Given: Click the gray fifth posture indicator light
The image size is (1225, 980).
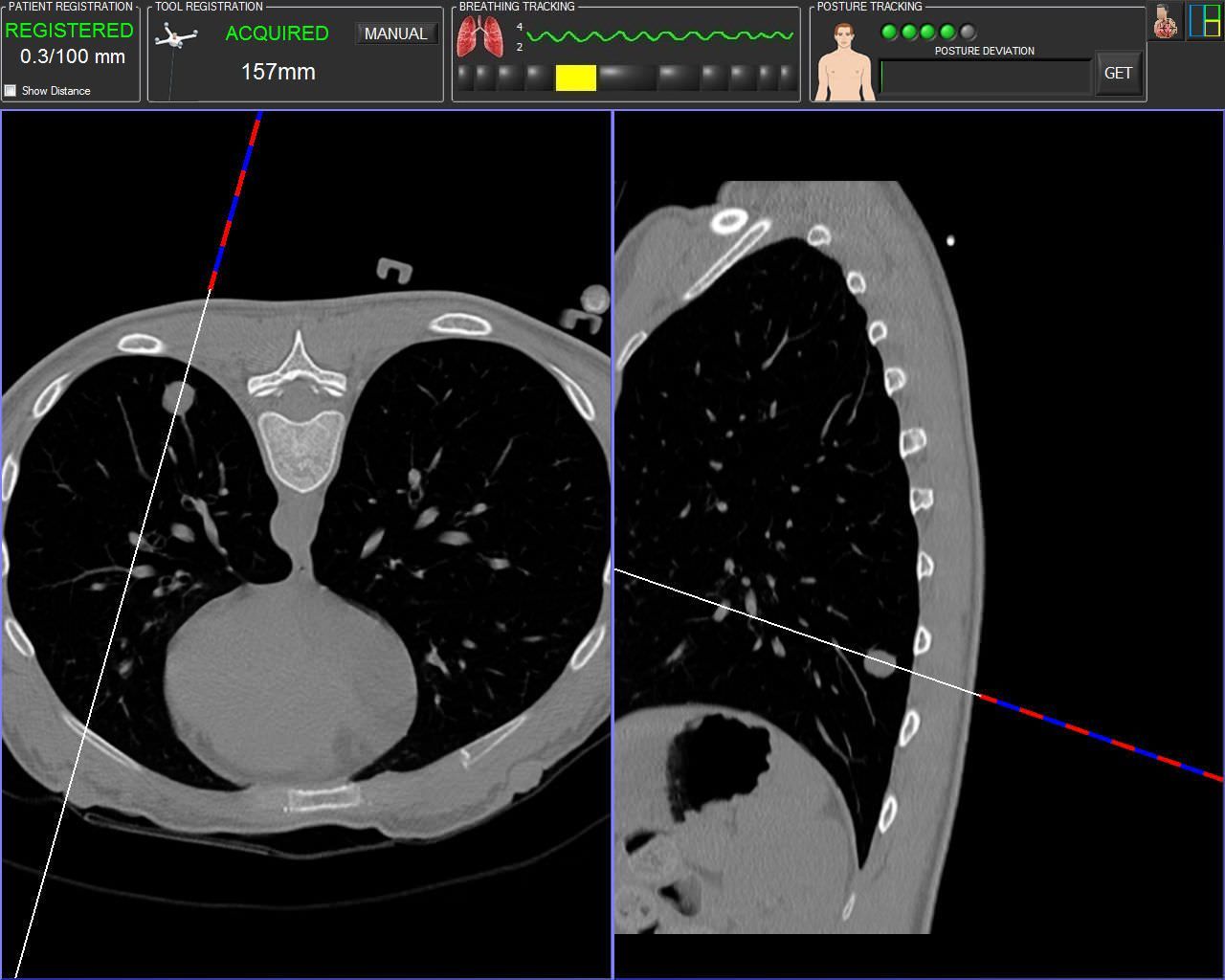Looking at the screenshot, I should click(968, 33).
